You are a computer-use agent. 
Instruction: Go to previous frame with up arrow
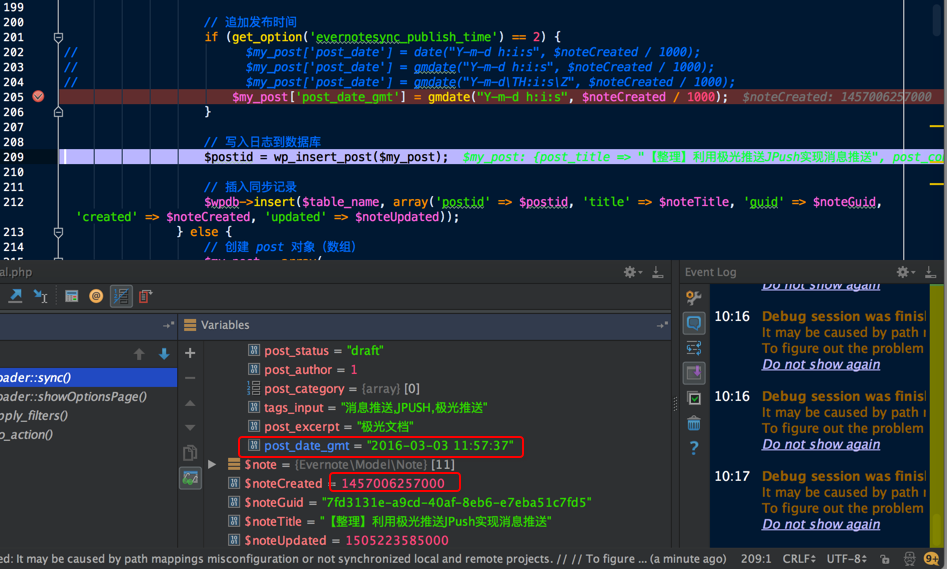[139, 354]
